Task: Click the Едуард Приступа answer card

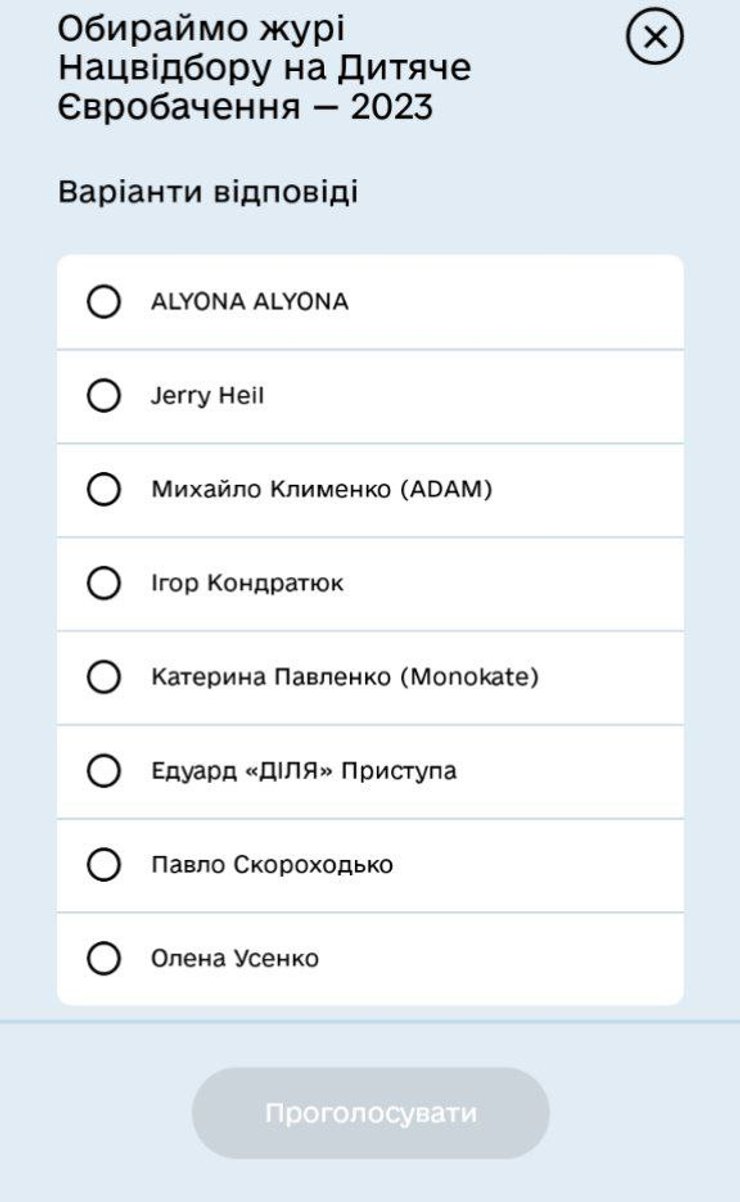Action: 370,769
